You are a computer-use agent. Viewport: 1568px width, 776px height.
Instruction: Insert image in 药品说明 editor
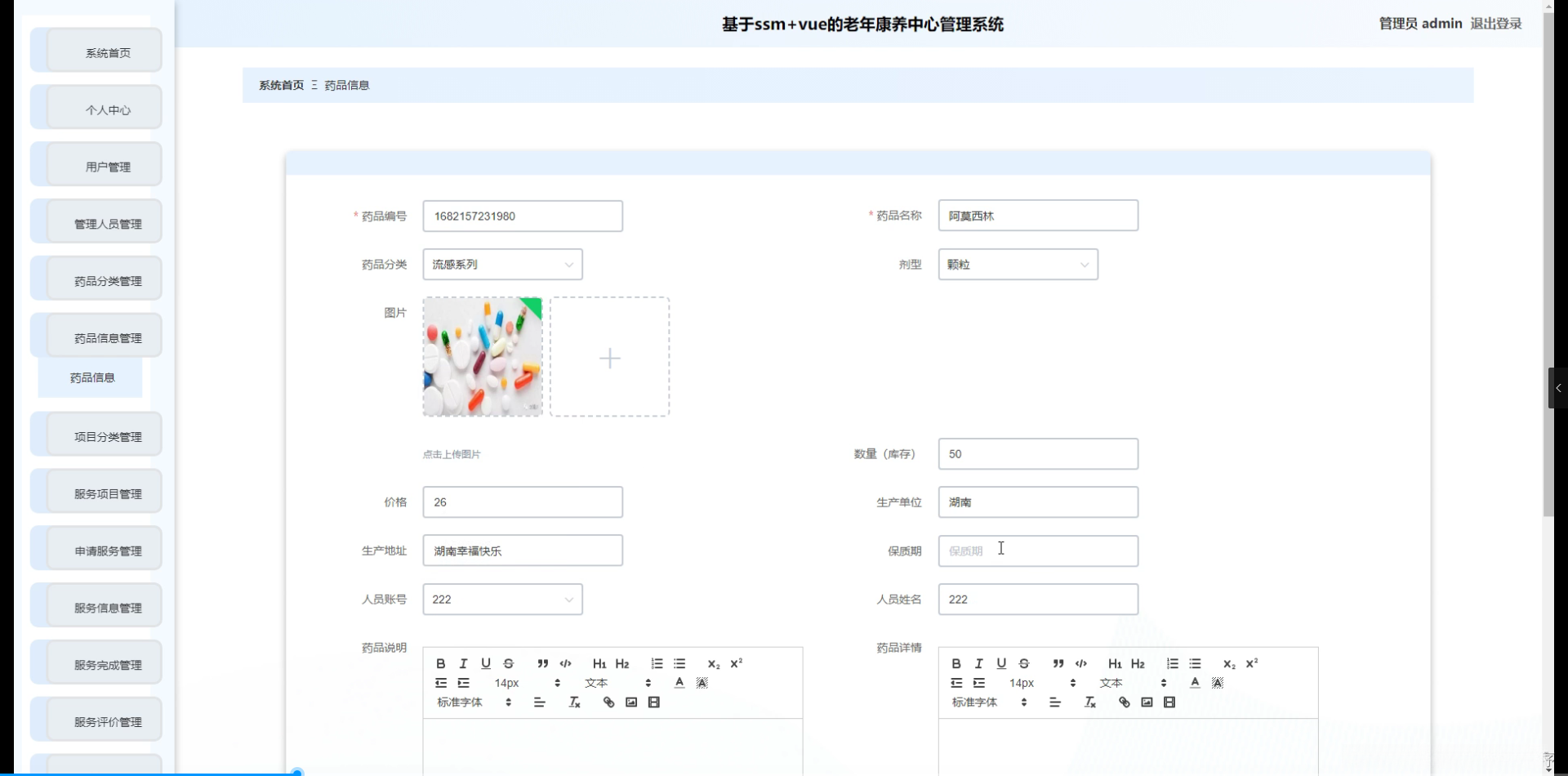631,702
